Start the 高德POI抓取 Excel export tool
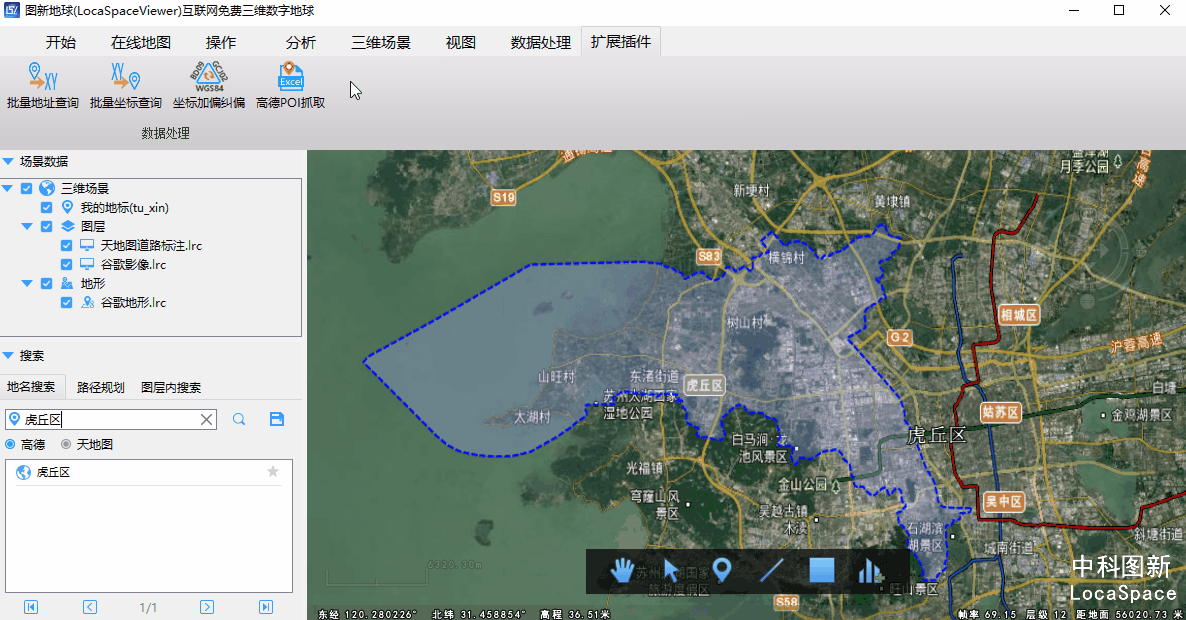 click(290, 85)
